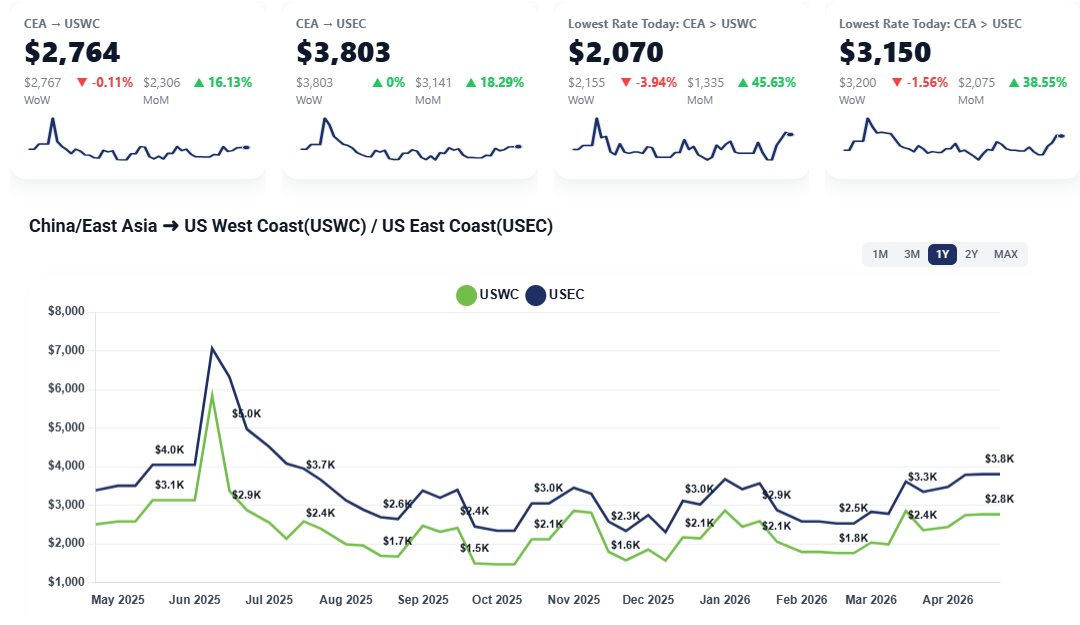Image resolution: width=1080 pixels, height=625 pixels.
Task: Toggle USWC series via green legend dot
Action: (x=466, y=295)
